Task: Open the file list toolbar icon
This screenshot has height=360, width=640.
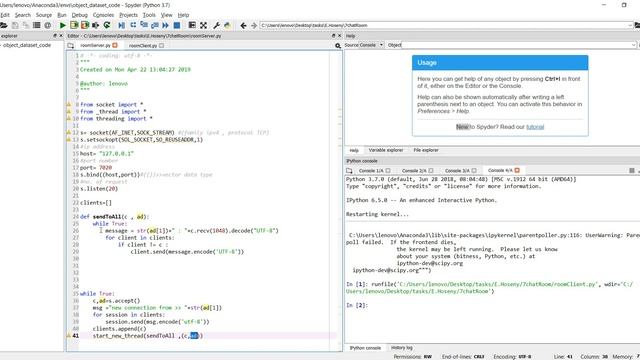Action: pyautogui.click(x=37, y=25)
